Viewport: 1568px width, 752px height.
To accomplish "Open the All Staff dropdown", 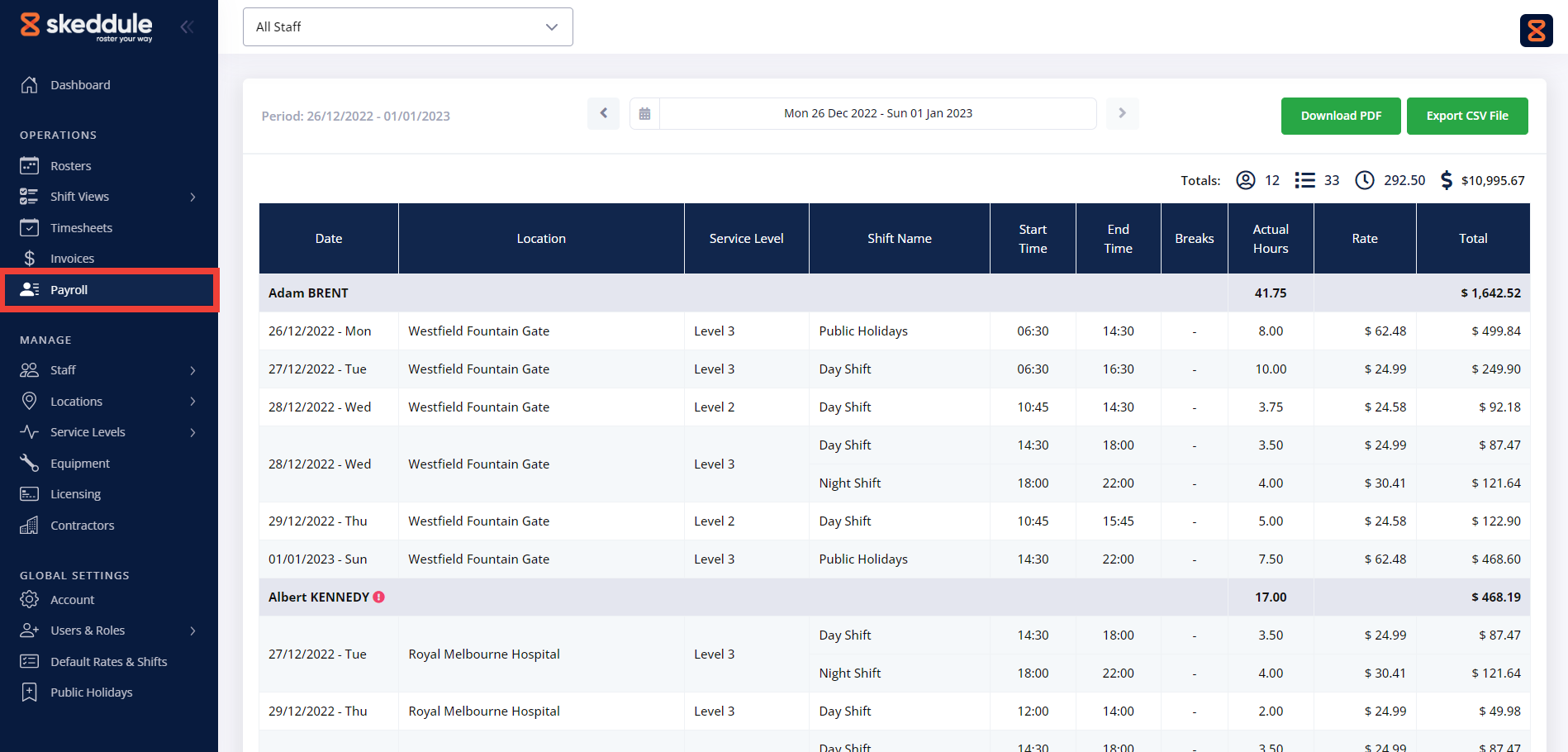I will point(407,27).
